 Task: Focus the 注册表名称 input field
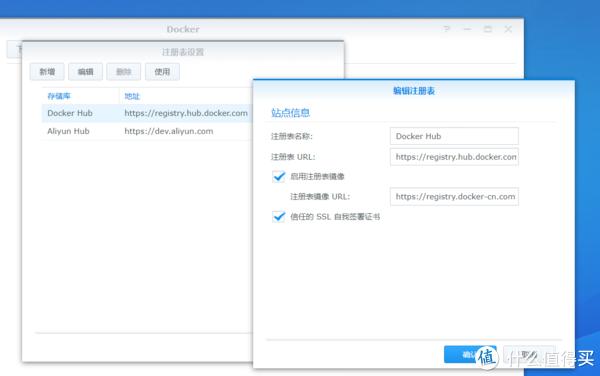454,136
